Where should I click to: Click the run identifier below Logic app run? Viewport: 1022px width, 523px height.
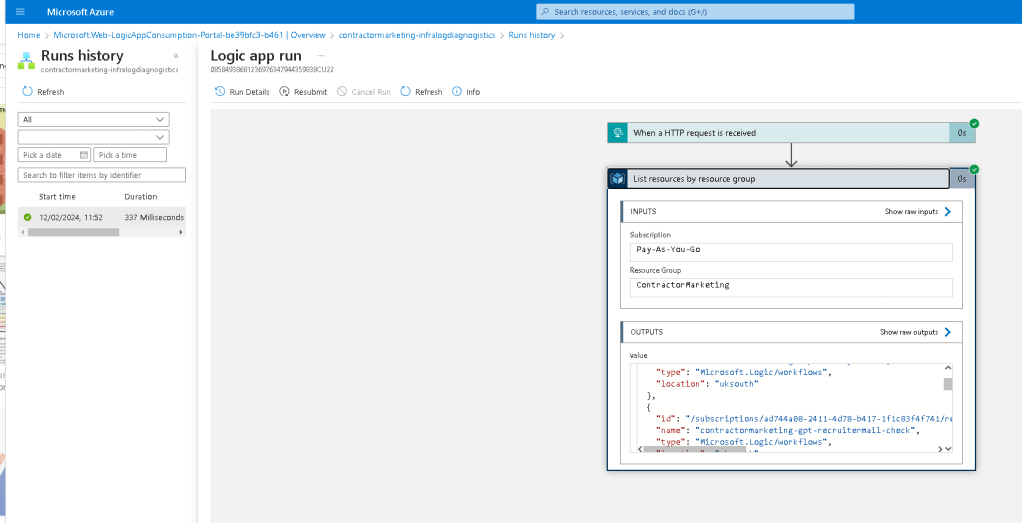pos(272,69)
